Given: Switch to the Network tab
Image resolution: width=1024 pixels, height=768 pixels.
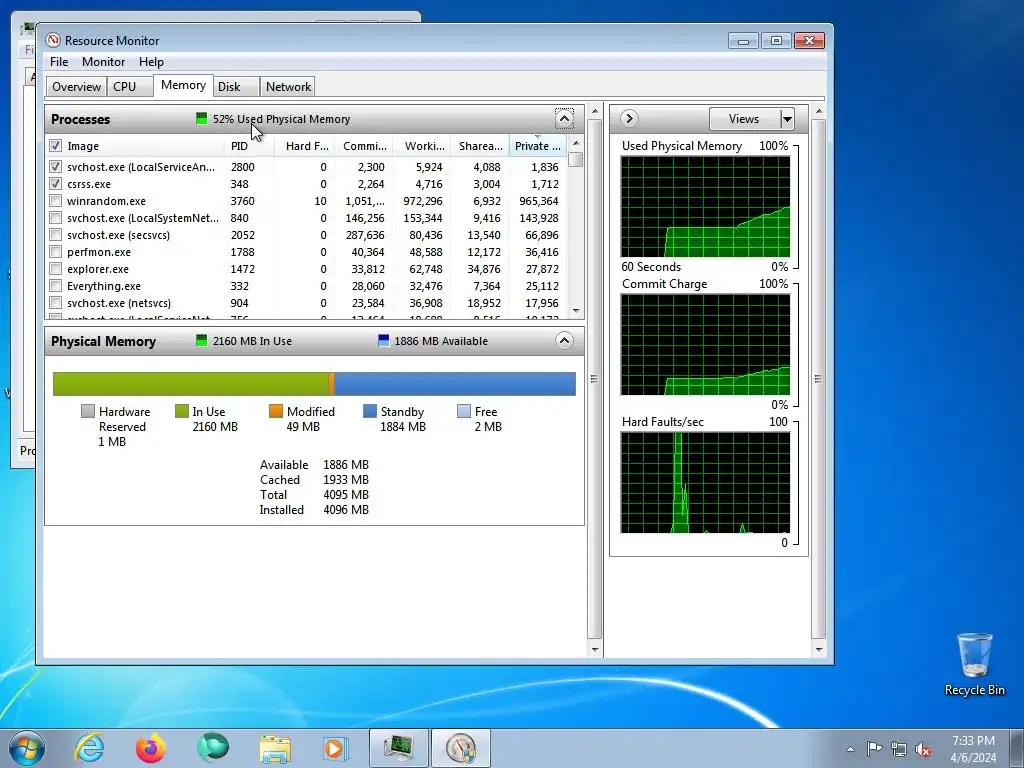Looking at the screenshot, I should point(288,86).
